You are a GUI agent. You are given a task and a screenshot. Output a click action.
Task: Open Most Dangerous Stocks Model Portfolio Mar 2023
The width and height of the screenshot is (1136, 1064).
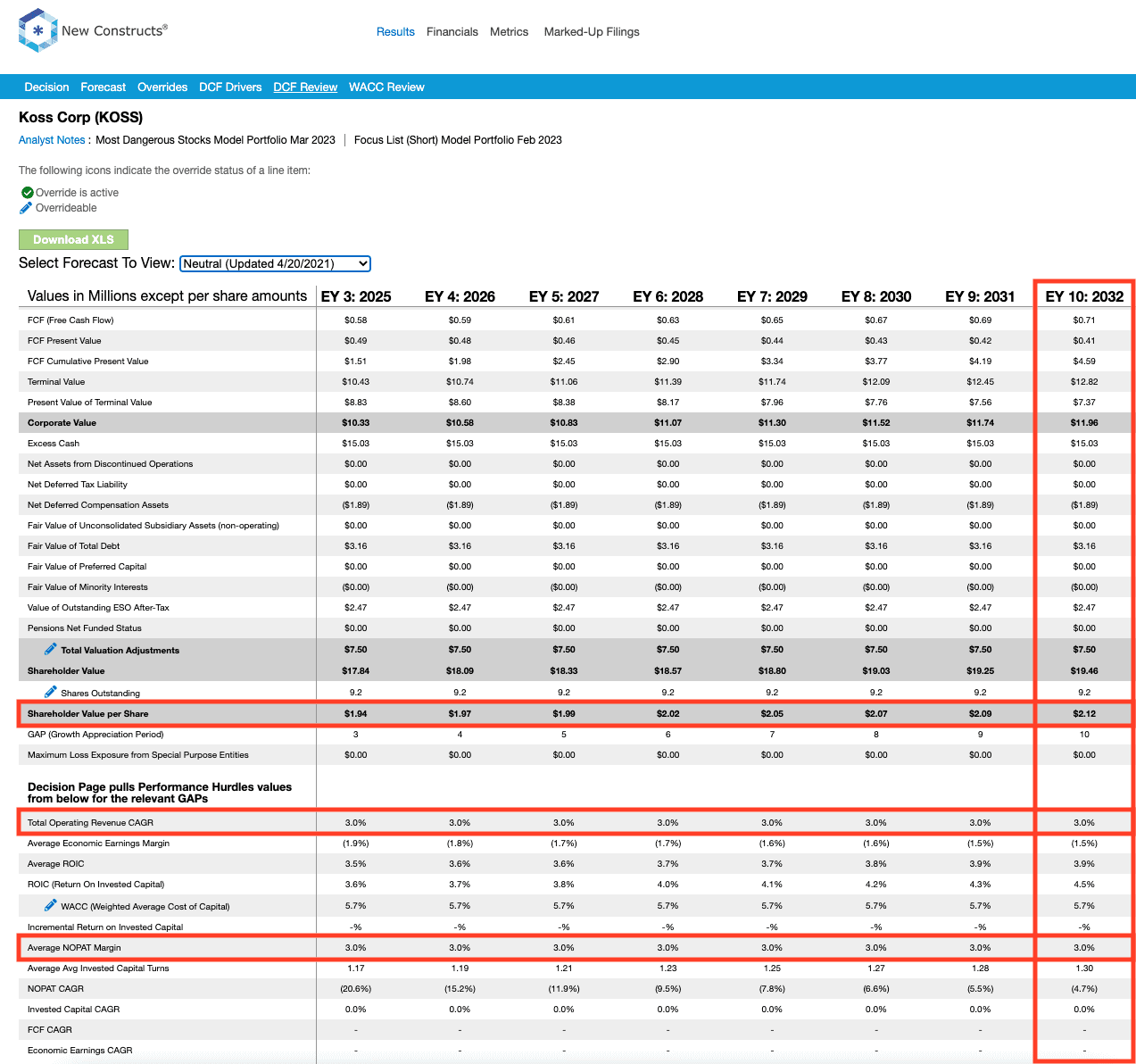pyautogui.click(x=215, y=140)
